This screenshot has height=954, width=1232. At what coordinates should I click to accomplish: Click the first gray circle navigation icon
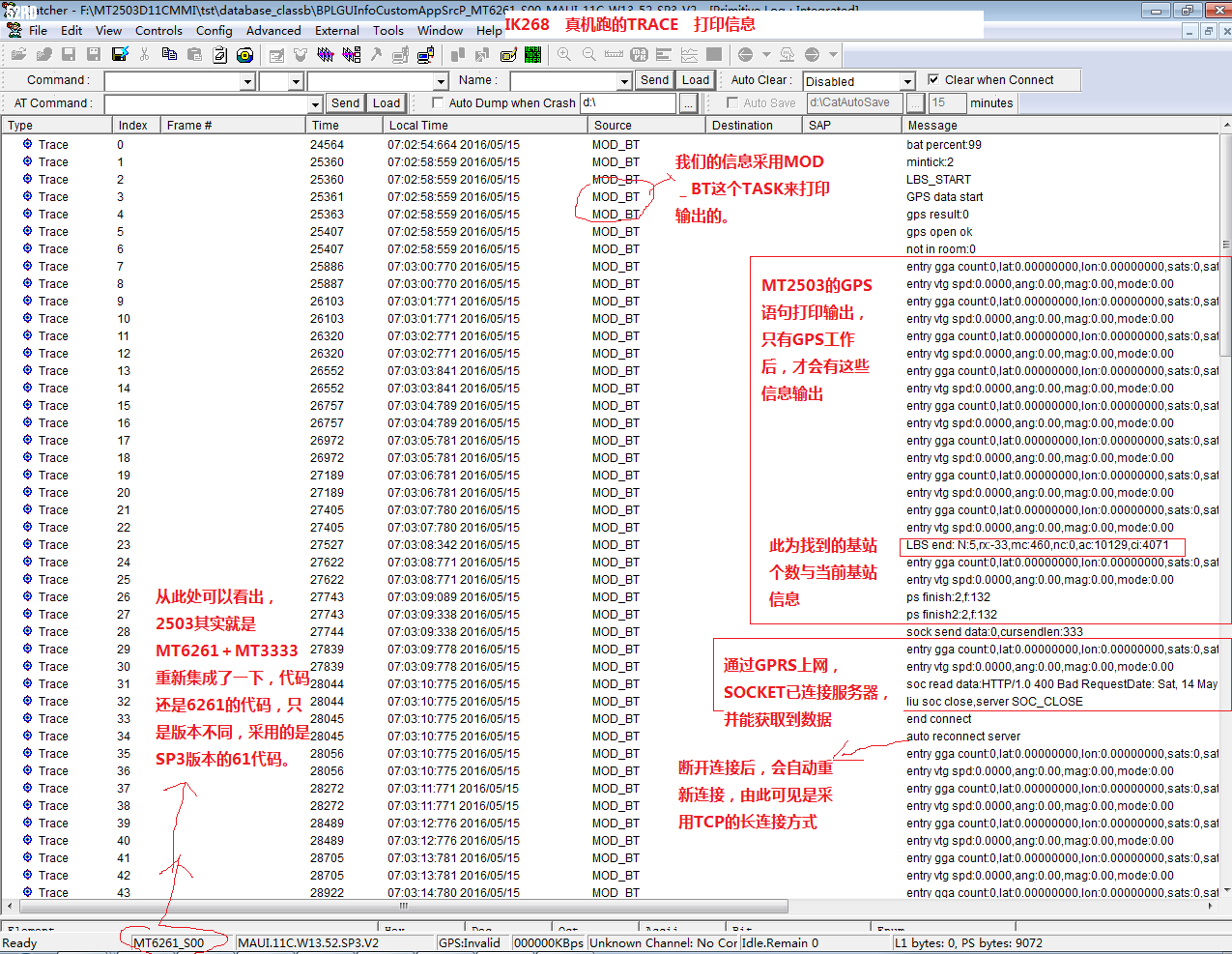tap(745, 54)
